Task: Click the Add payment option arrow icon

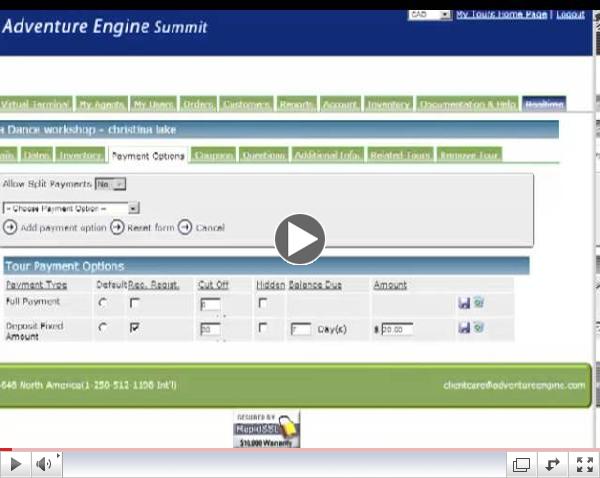Action: (x=10, y=227)
